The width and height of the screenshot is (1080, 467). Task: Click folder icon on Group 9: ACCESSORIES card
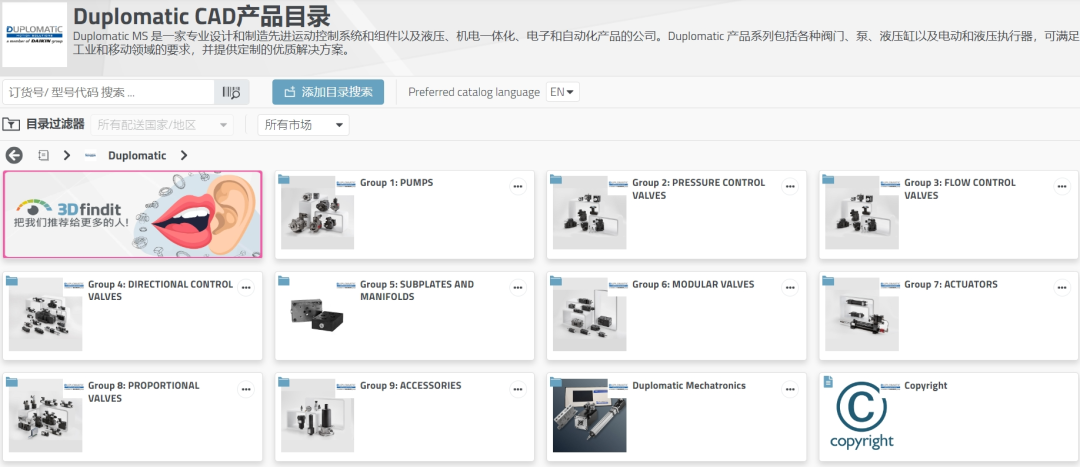click(283, 382)
